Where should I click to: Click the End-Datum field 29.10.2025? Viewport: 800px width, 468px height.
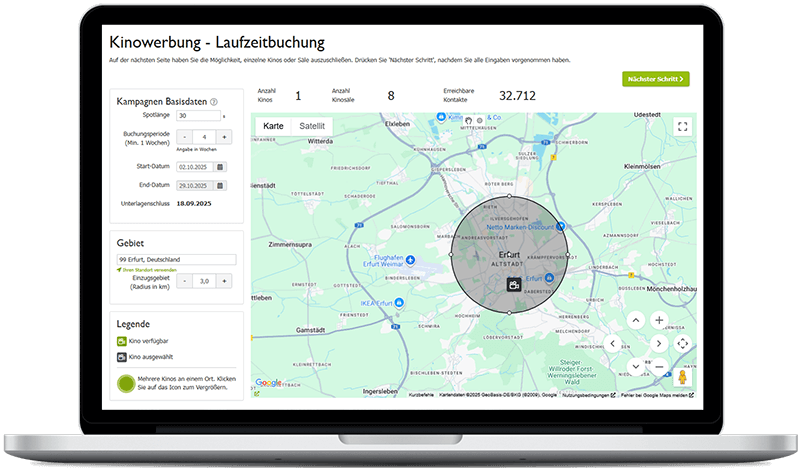[x=195, y=186]
